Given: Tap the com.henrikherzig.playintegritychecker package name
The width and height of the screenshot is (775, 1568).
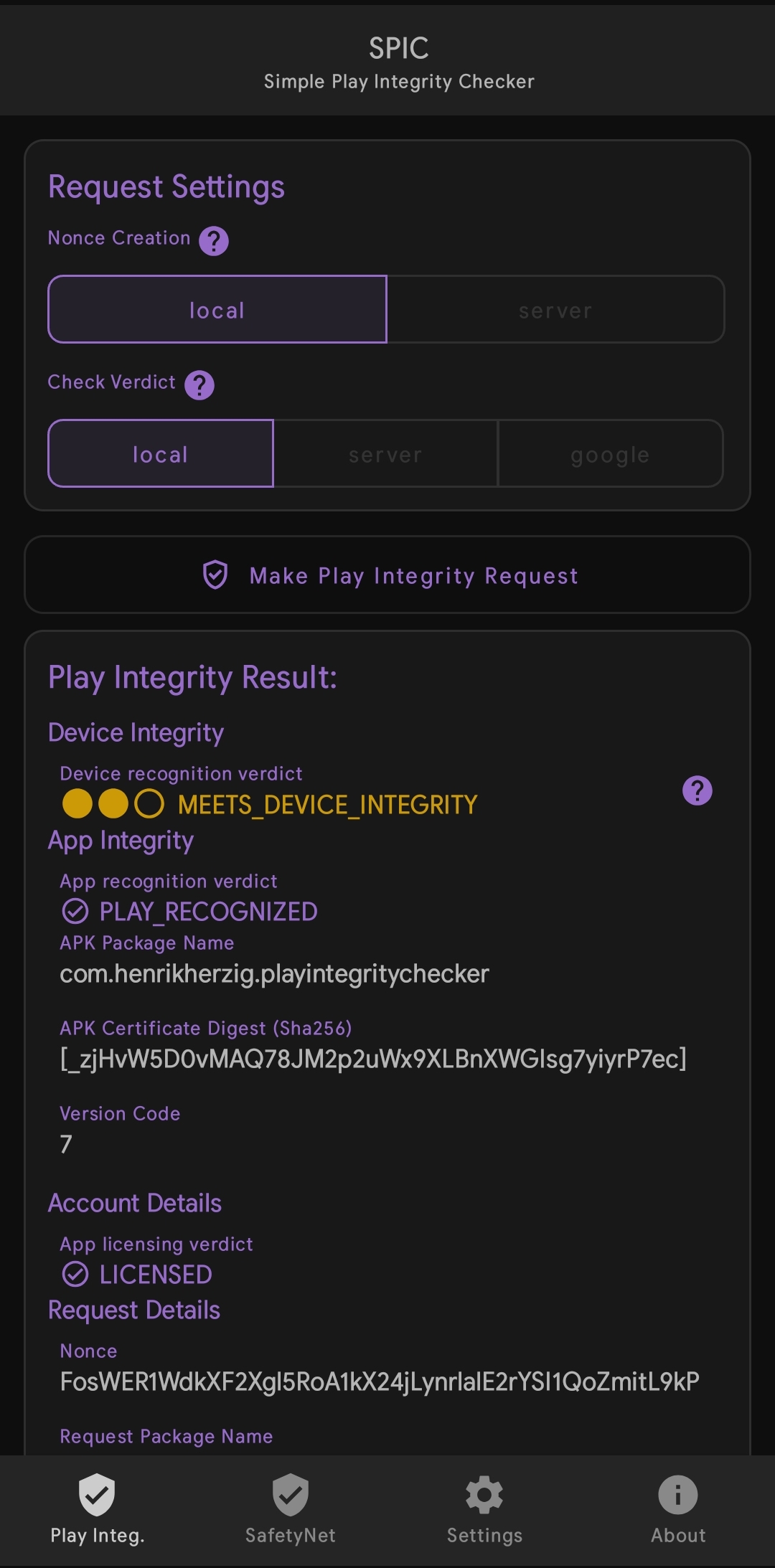Looking at the screenshot, I should pos(274,974).
